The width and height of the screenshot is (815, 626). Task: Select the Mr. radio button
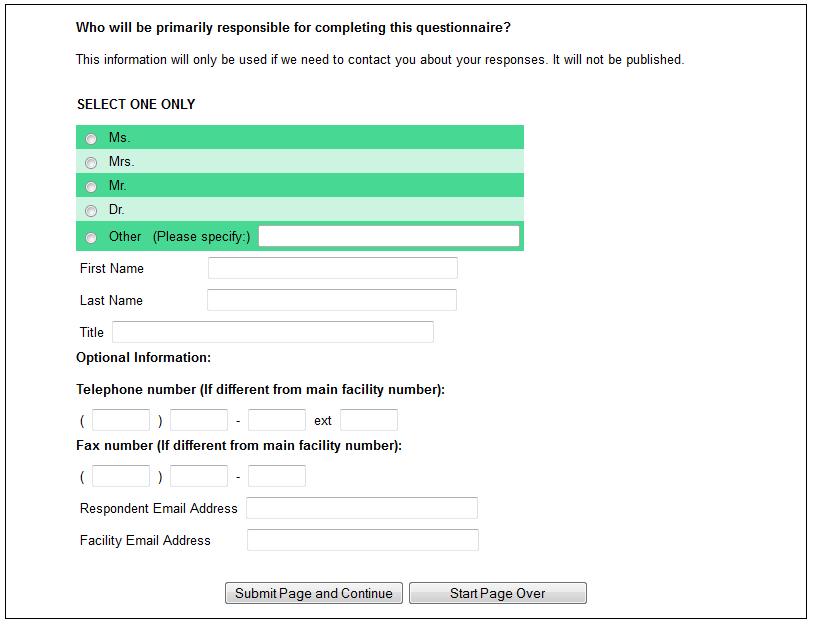point(91,187)
